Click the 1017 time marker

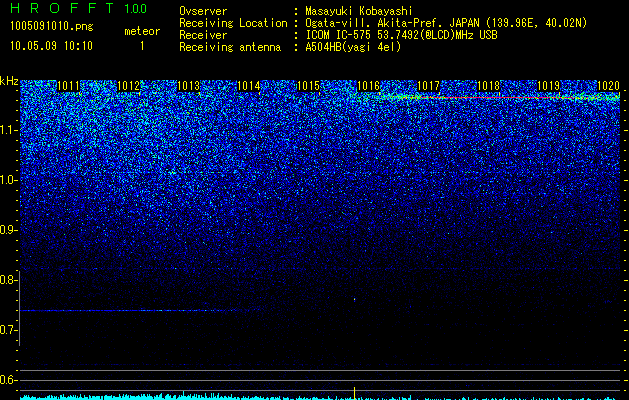click(428, 86)
